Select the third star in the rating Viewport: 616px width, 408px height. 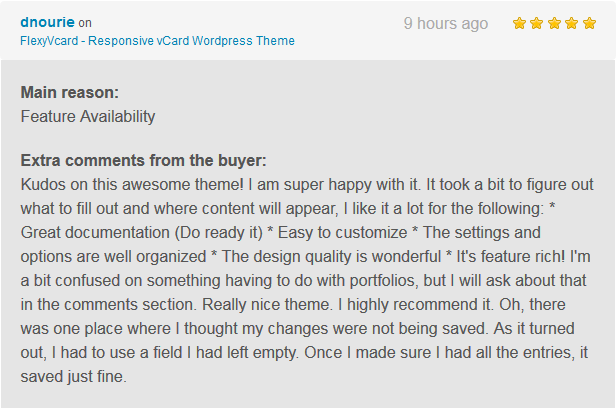pos(554,23)
